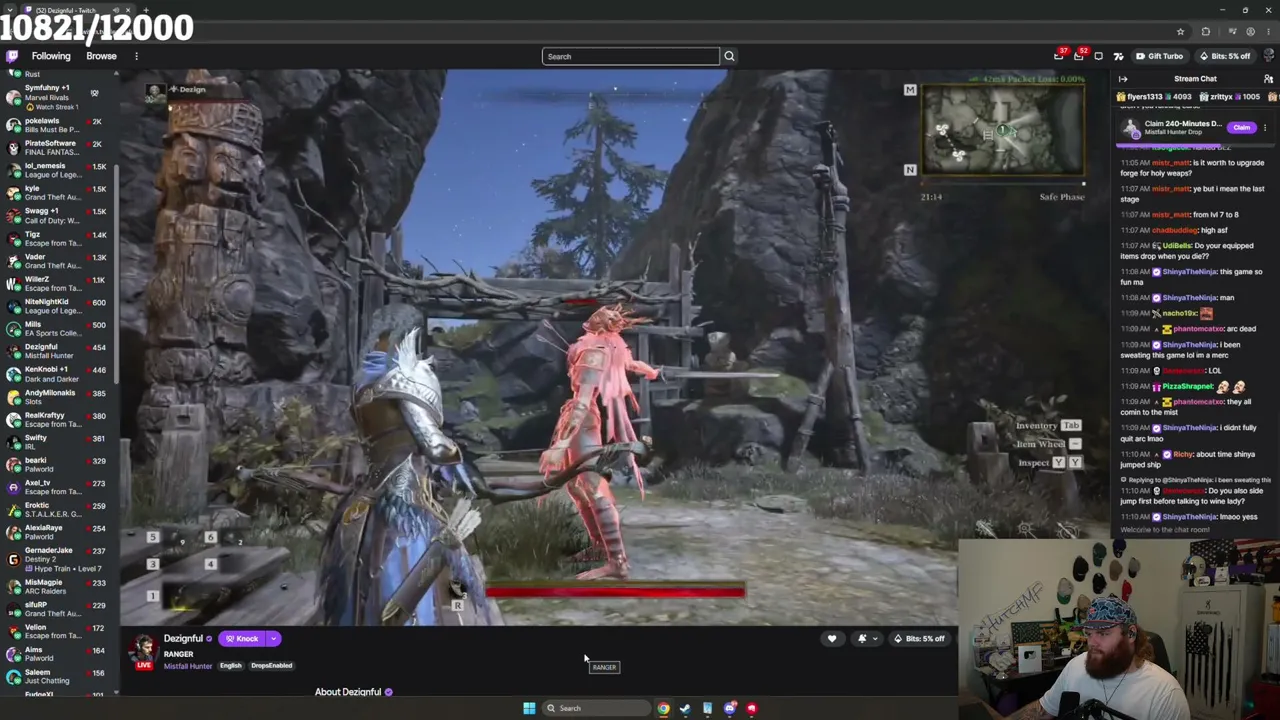Open kyle channel in sidebar
The width and height of the screenshot is (1280, 720).
tap(58, 192)
